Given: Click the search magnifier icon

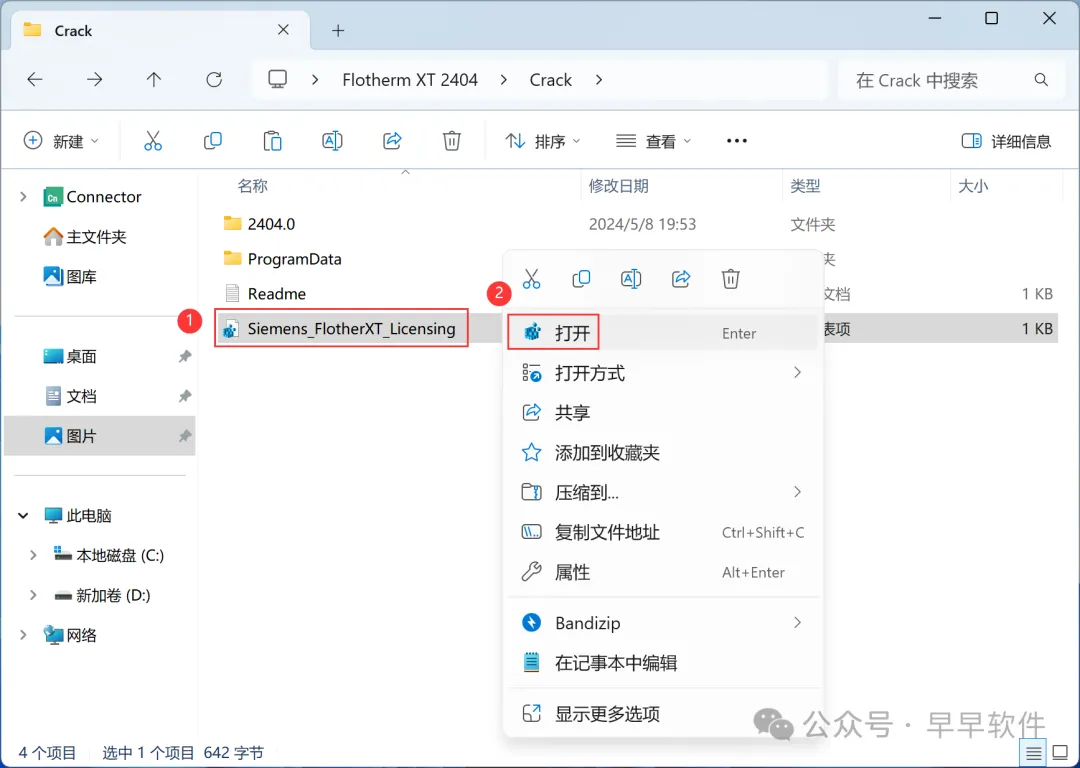Looking at the screenshot, I should (x=1041, y=80).
